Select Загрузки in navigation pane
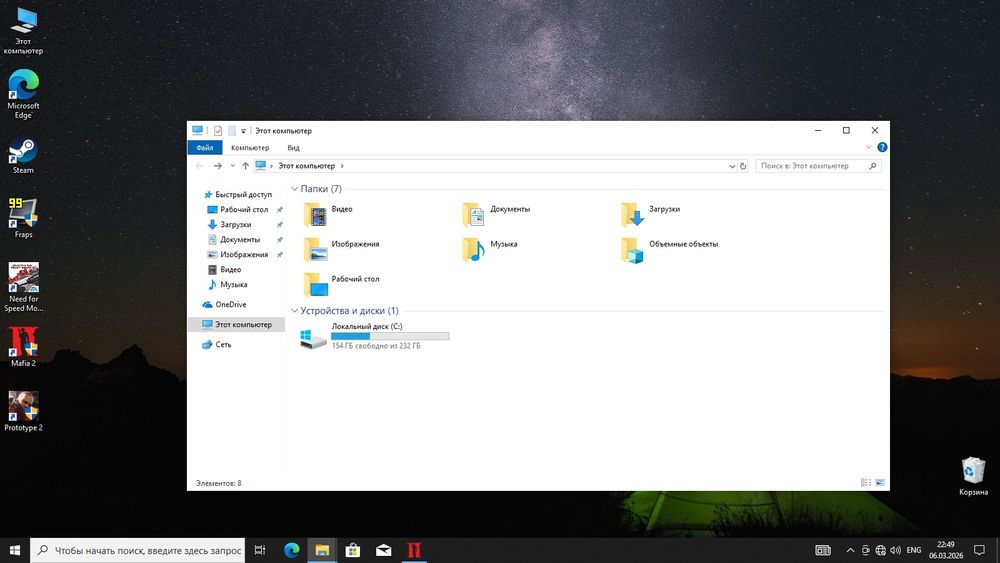Screen dimensions: 1000x563 point(230,224)
